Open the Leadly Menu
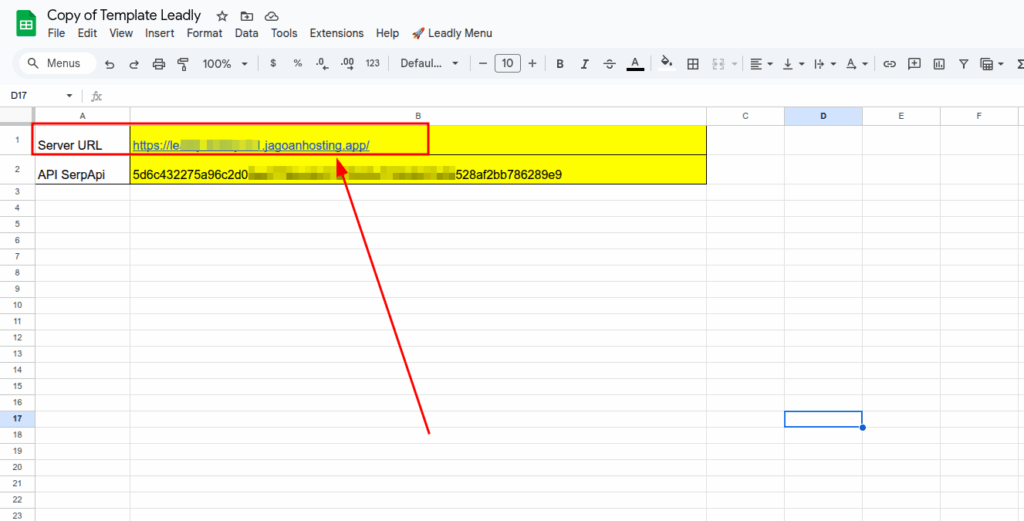1024x521 pixels. [451, 33]
